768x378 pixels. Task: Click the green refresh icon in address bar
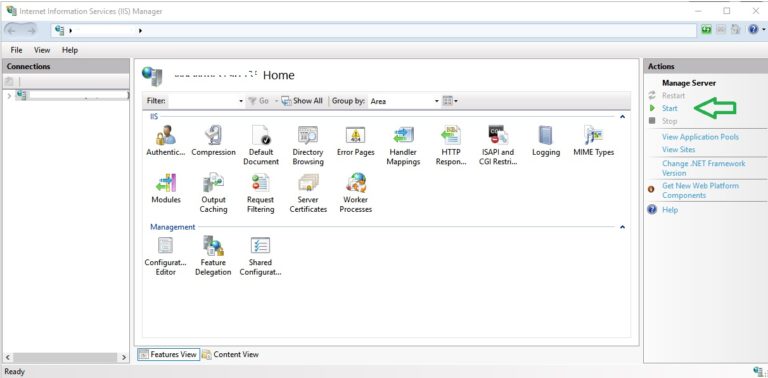click(706, 30)
